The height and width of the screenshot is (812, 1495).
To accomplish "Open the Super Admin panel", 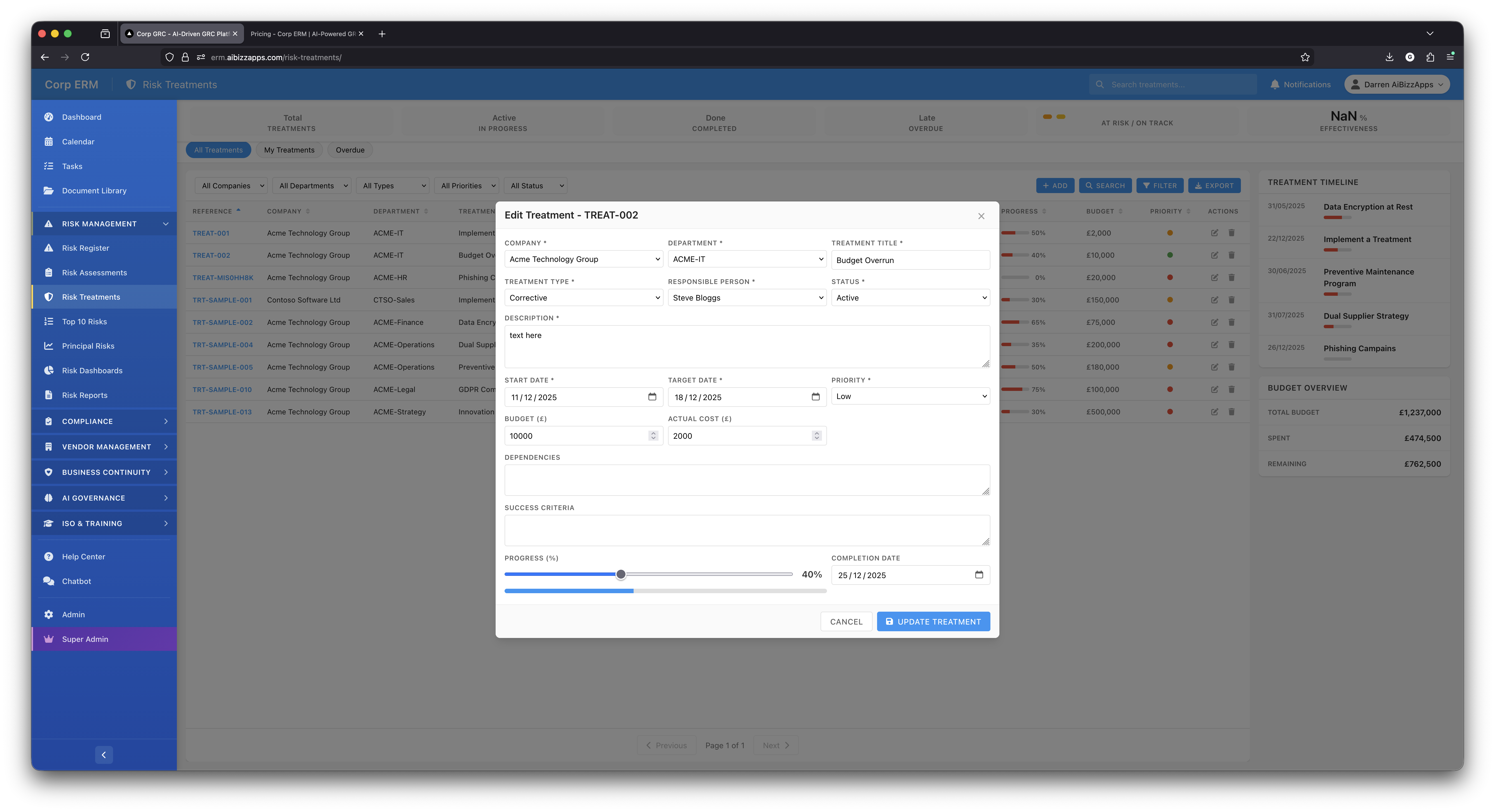I will pos(85,639).
